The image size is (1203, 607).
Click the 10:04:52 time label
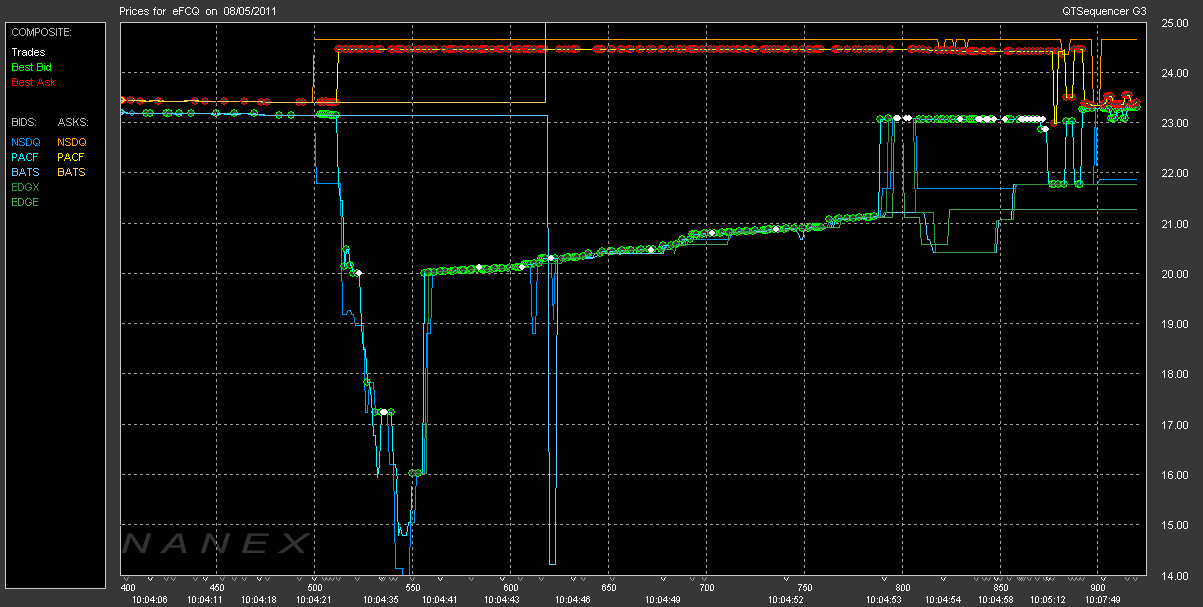(784, 600)
